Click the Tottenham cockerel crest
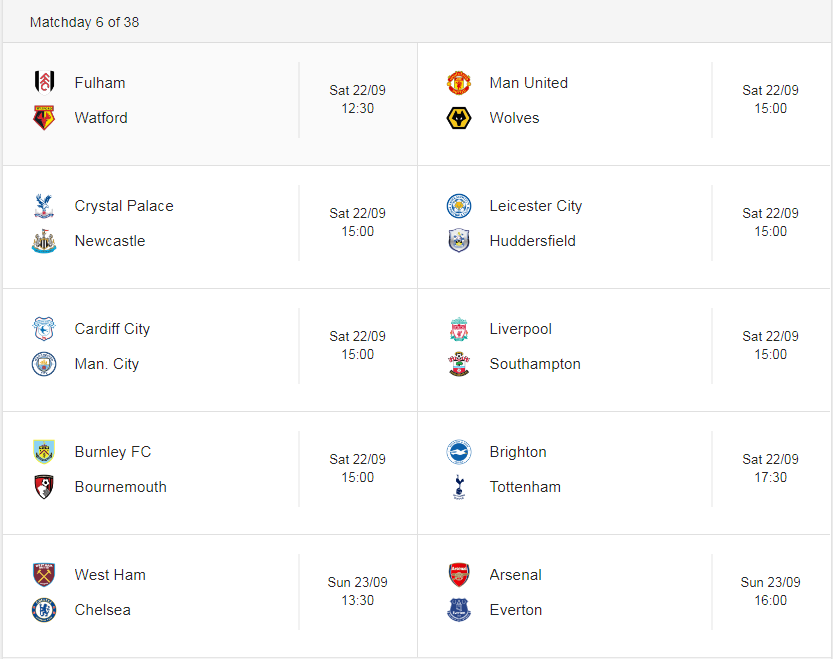 click(459, 487)
